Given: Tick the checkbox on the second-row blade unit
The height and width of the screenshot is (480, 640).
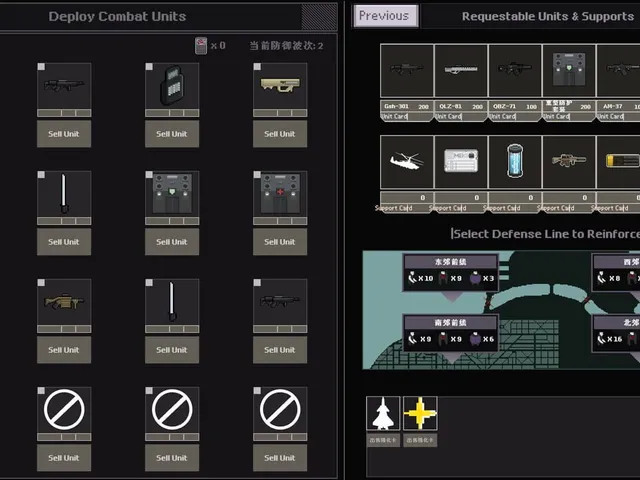Looking at the screenshot, I should click(x=41, y=175).
